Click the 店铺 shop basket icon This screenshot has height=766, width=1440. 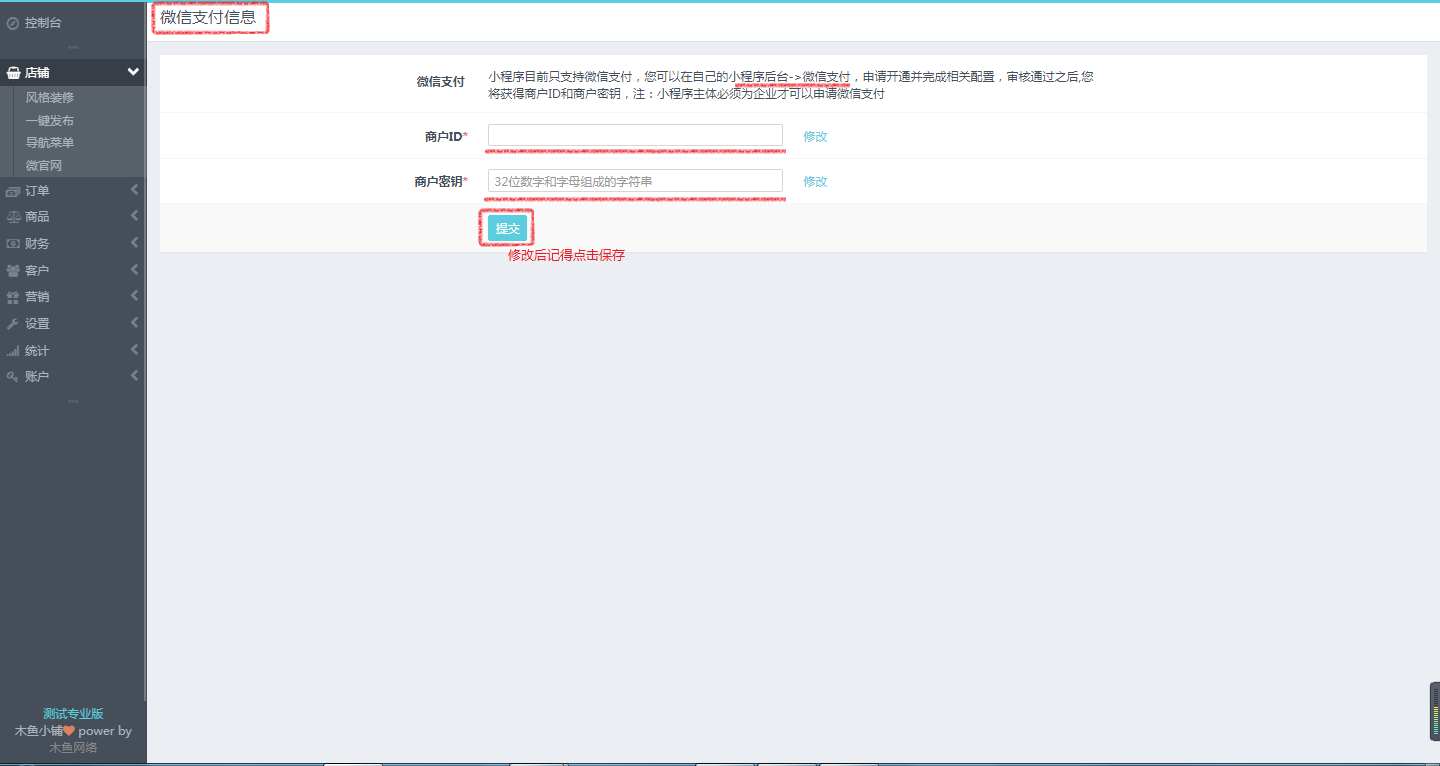coord(13,73)
